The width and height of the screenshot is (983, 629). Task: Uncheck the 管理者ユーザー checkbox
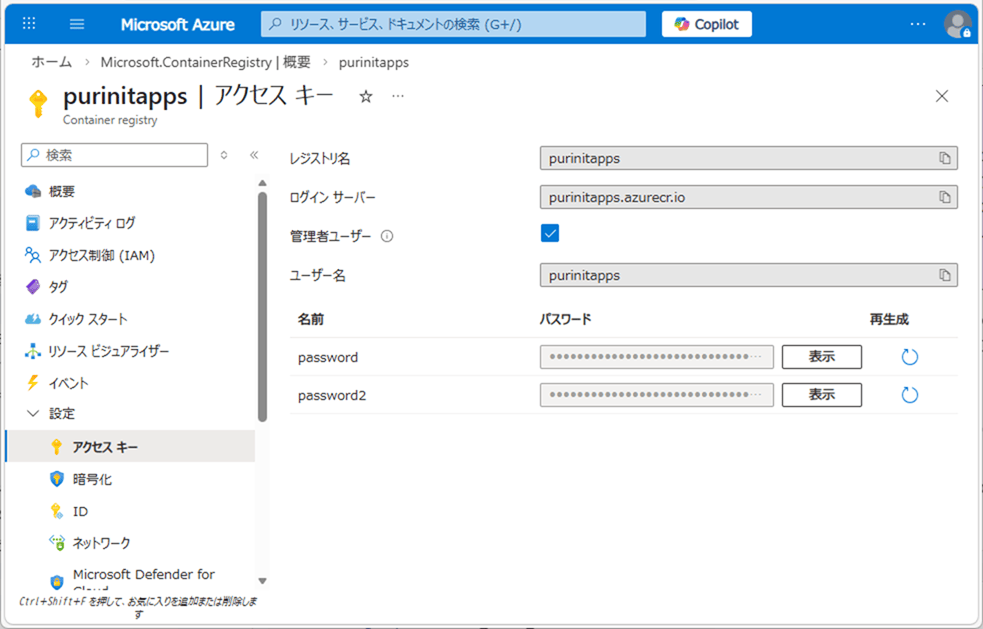pyautogui.click(x=550, y=234)
